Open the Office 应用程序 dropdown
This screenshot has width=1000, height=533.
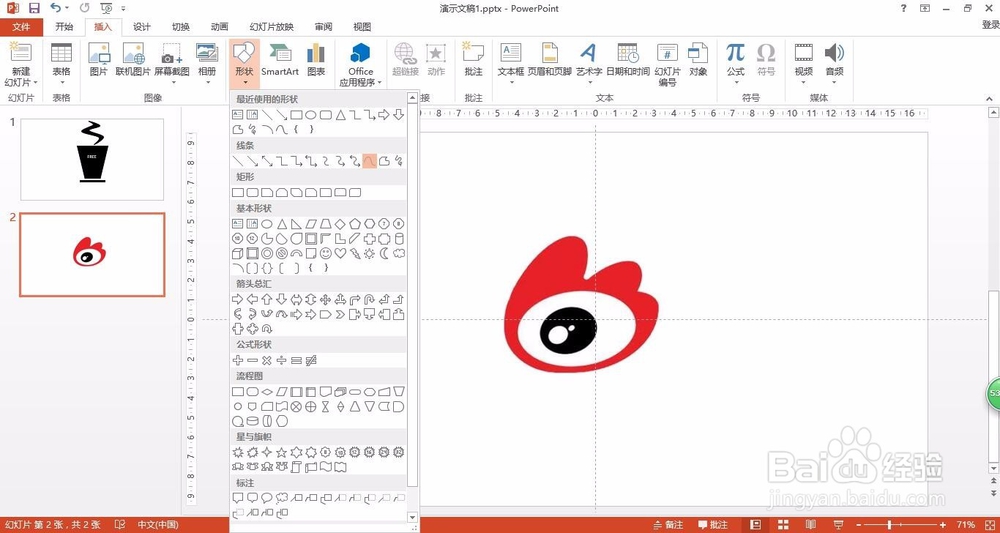click(x=360, y=77)
